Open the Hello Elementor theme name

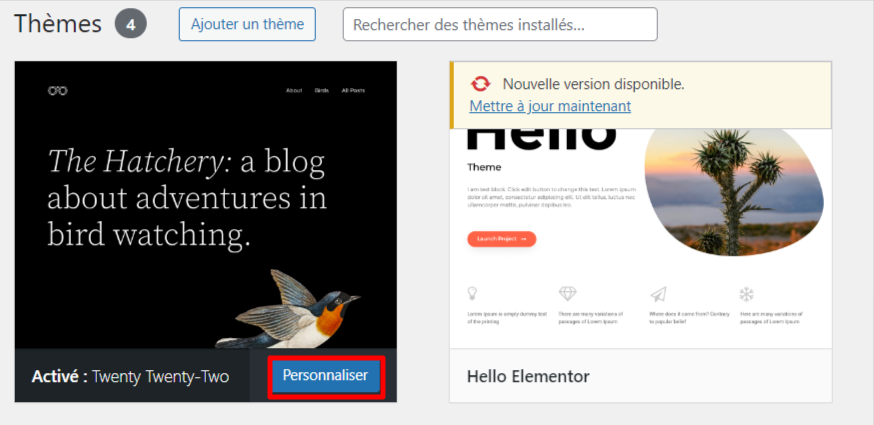pos(528,377)
